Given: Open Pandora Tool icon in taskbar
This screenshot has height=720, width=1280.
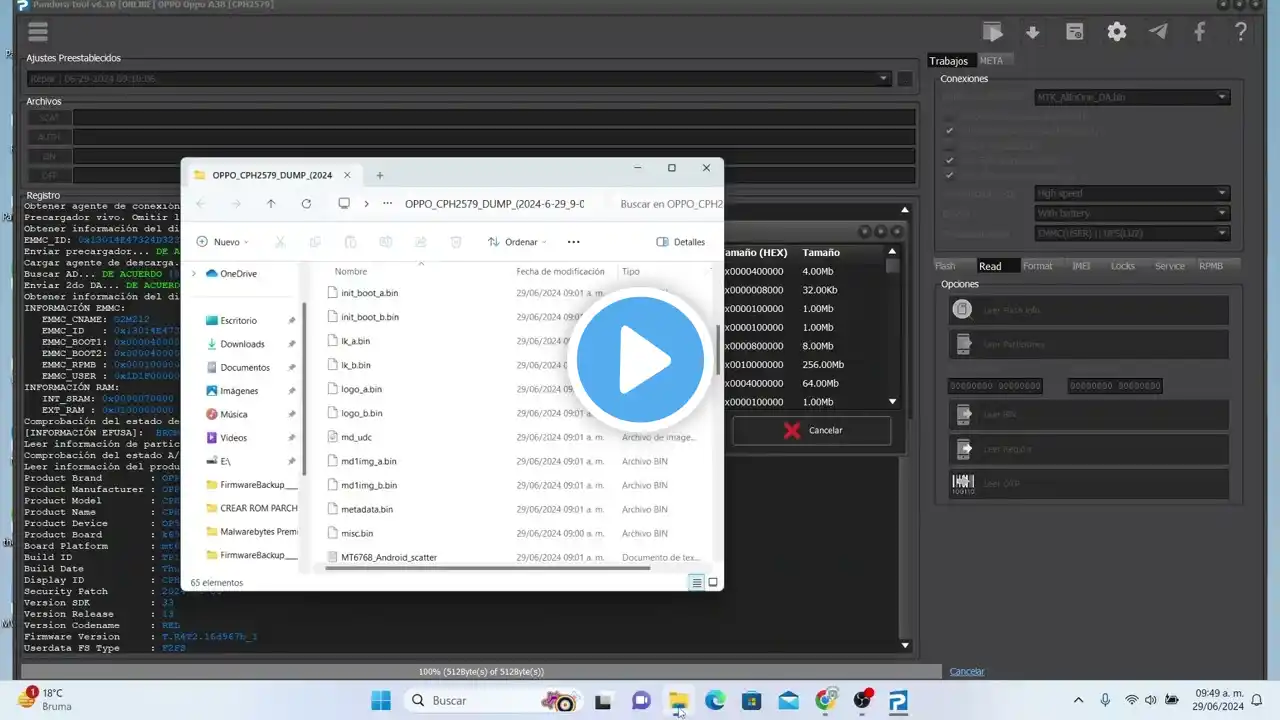Looking at the screenshot, I should click(898, 701).
